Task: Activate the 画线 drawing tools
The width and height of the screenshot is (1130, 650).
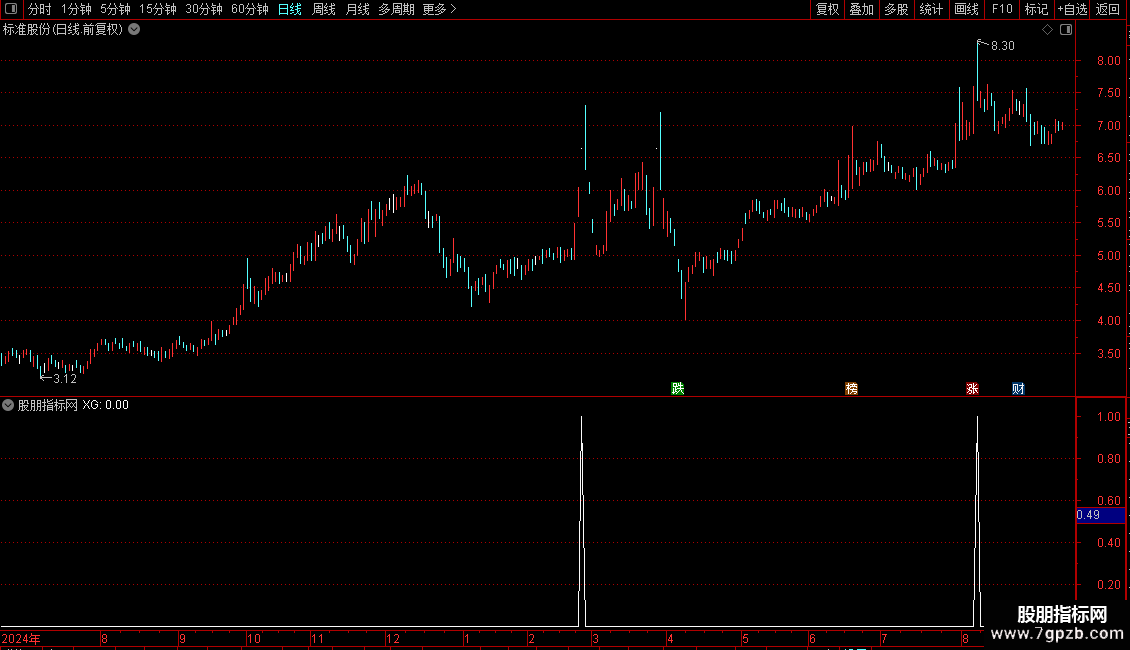Action: tap(966, 9)
